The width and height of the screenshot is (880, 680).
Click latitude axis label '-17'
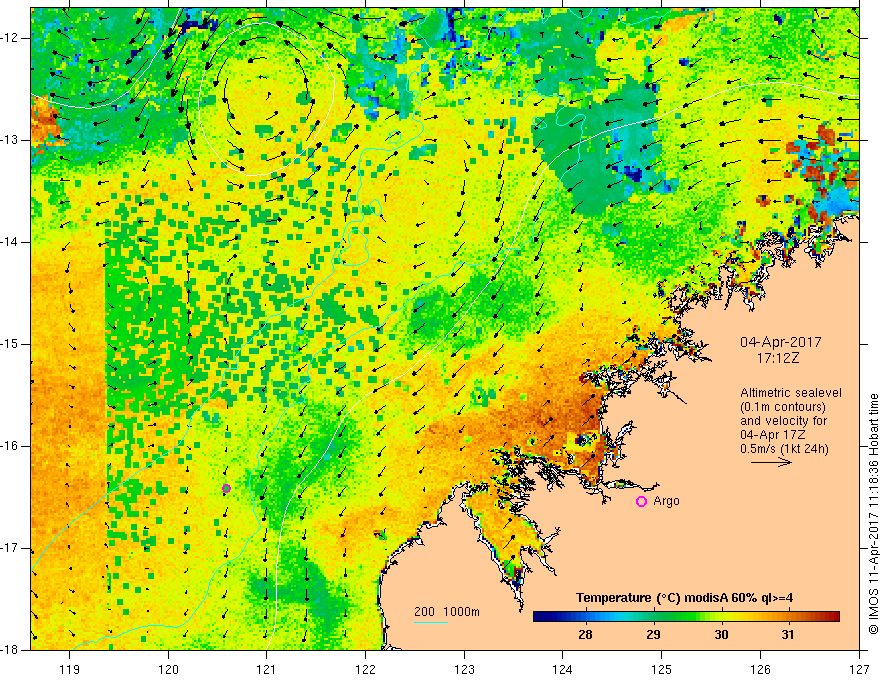[x=10, y=548]
